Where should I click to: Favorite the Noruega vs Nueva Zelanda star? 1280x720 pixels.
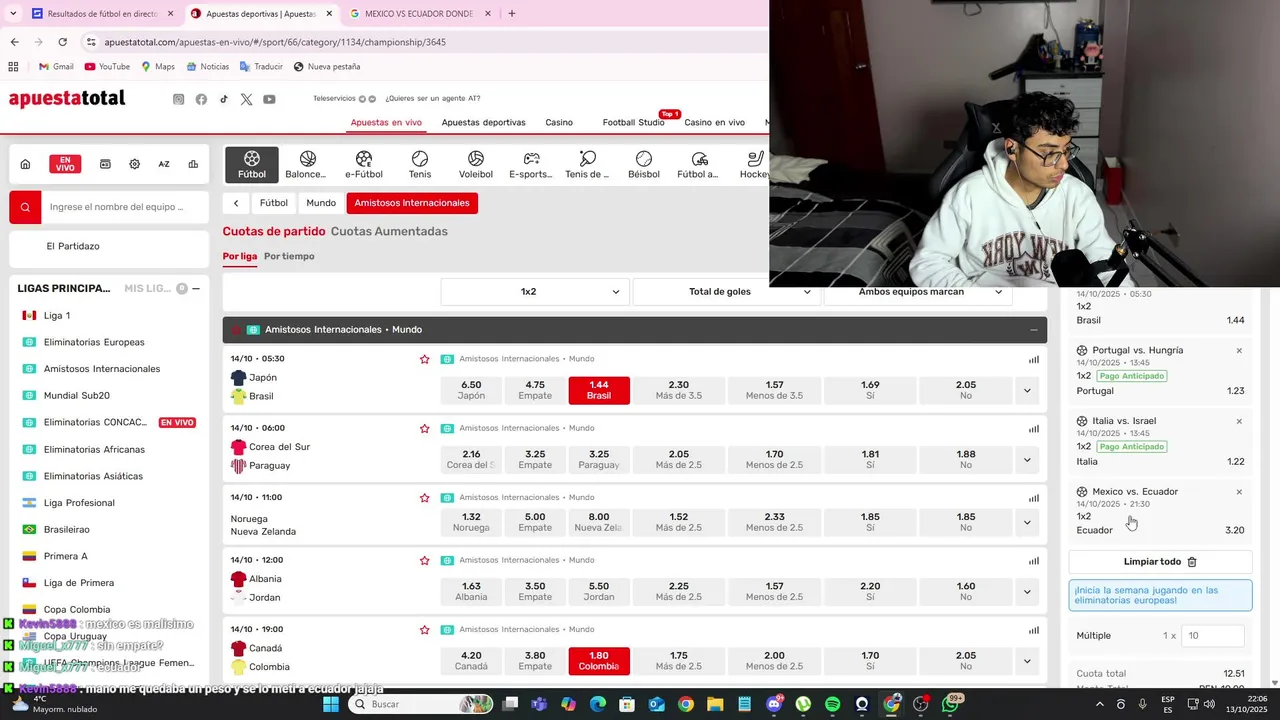(425, 497)
